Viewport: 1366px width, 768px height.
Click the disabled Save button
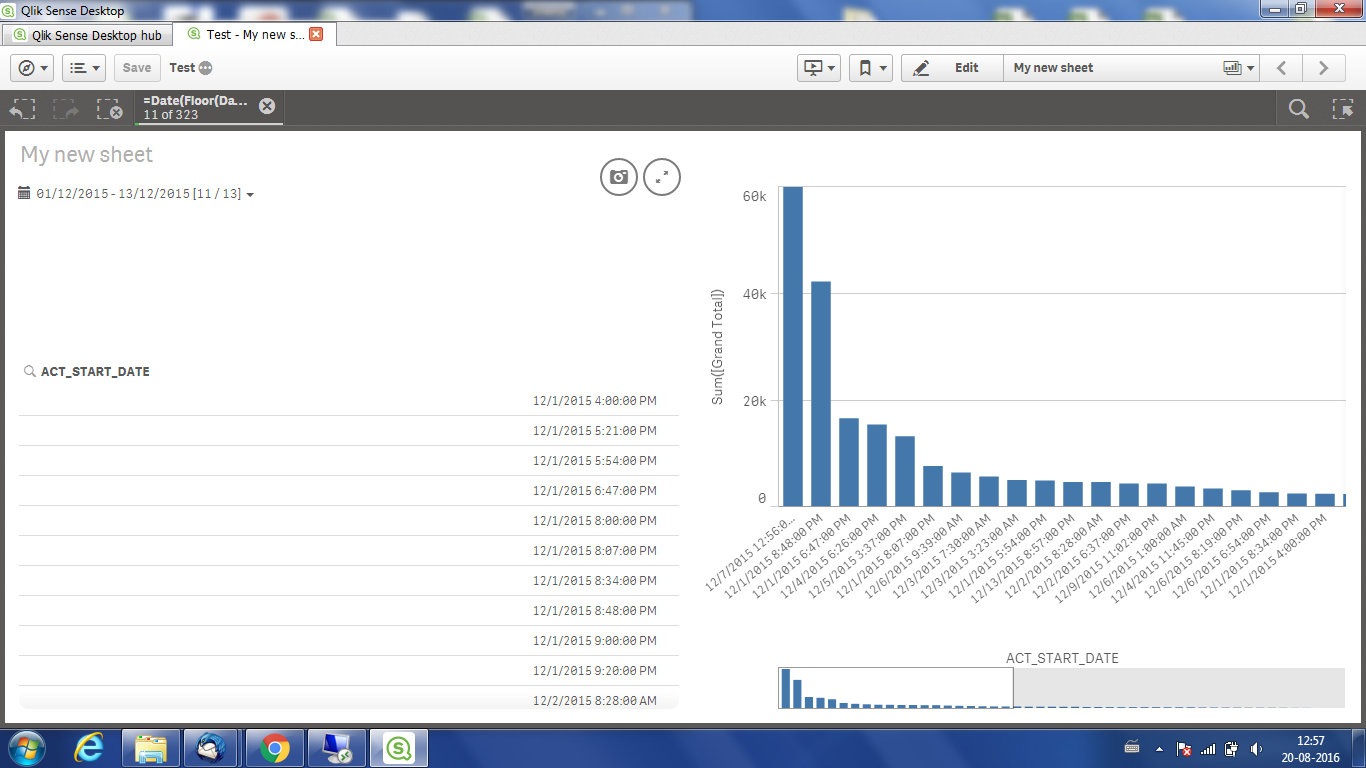coord(137,68)
